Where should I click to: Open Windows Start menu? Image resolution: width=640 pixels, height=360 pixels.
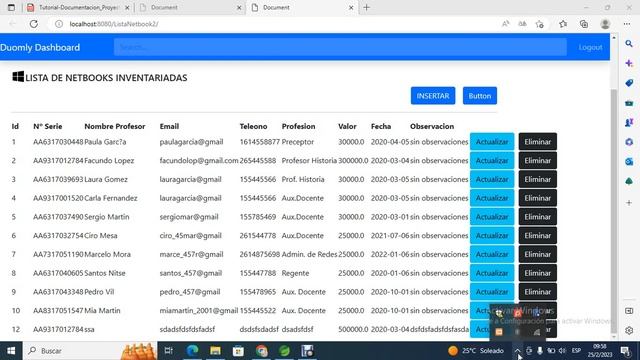(x=11, y=351)
